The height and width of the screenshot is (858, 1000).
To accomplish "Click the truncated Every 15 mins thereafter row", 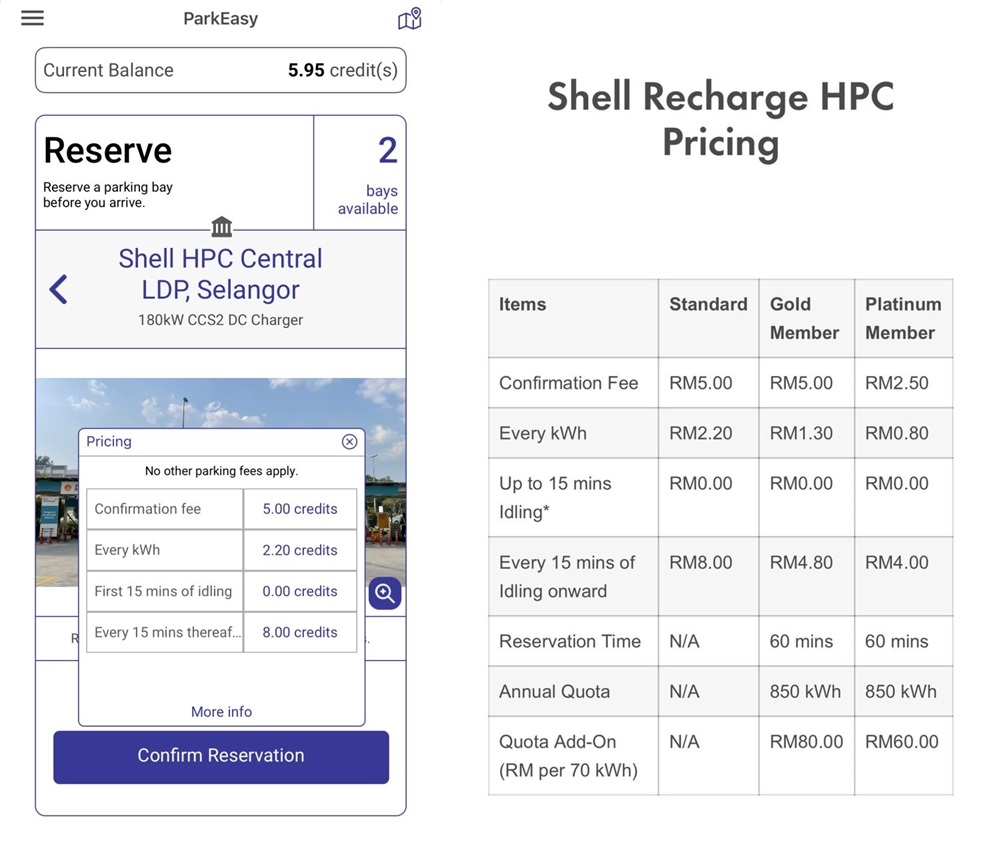I will 163,632.
